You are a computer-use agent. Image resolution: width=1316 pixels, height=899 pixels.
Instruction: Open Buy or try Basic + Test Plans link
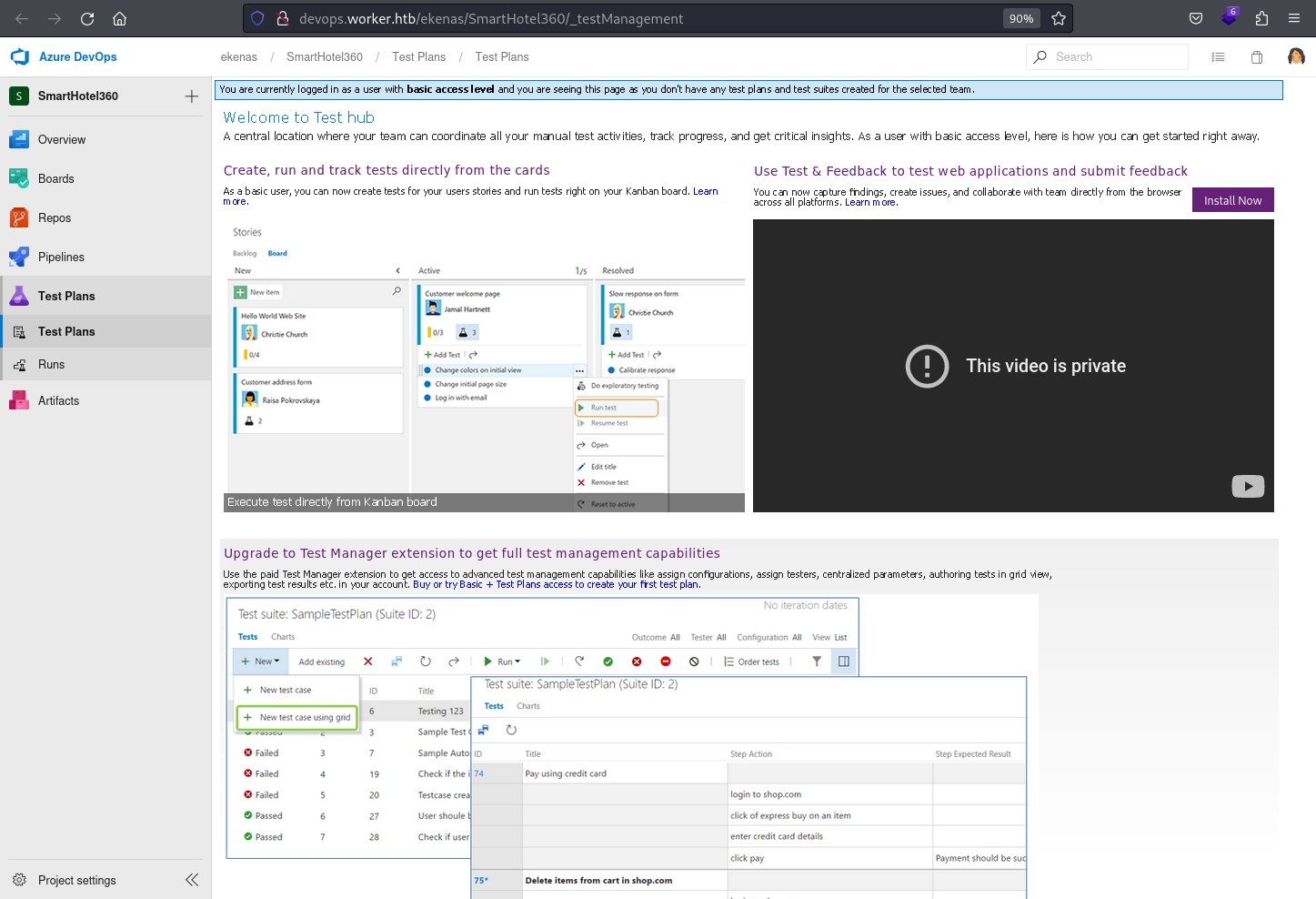(x=556, y=584)
